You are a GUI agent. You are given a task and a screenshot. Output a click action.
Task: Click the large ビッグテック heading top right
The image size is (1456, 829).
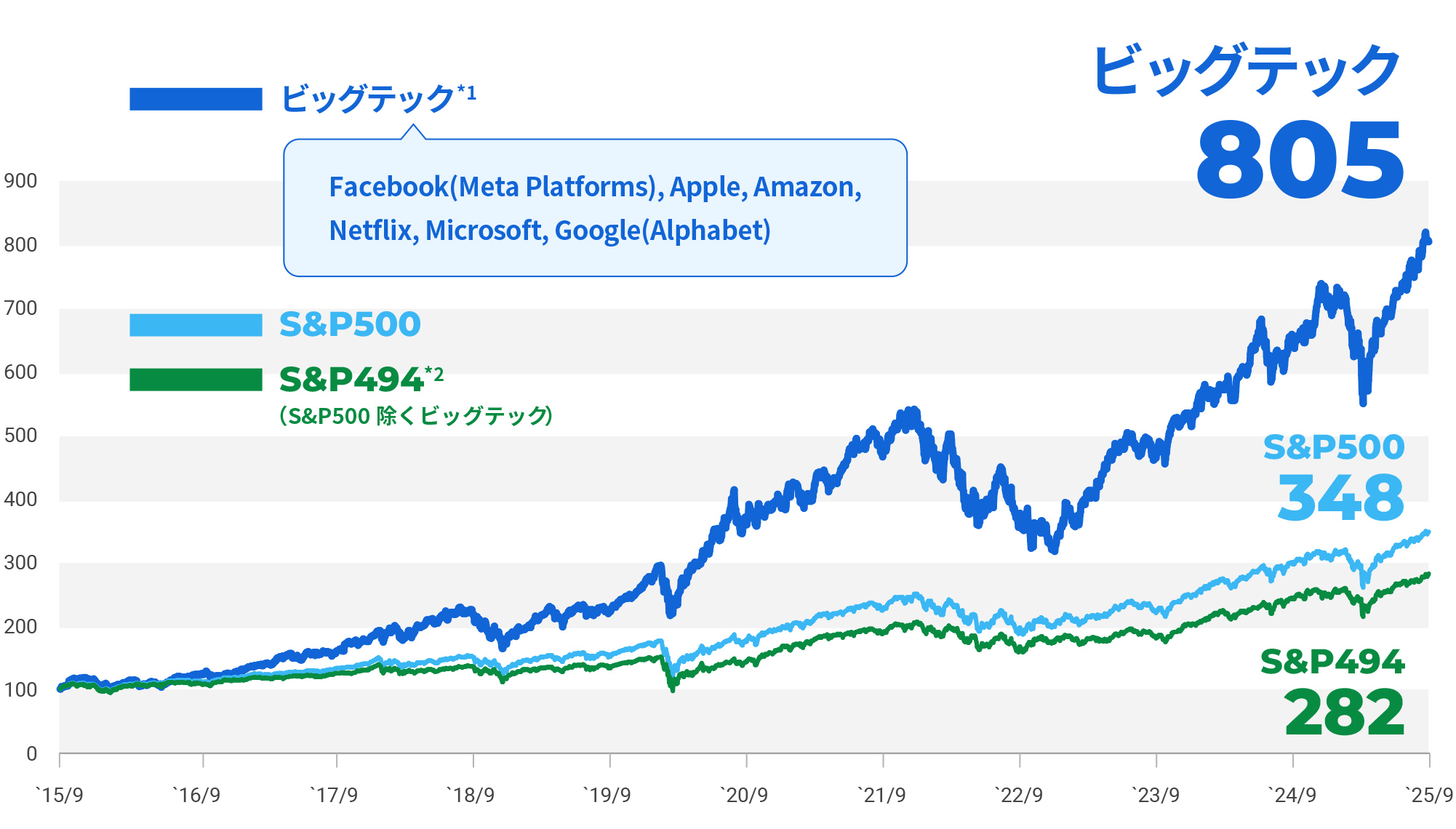[x=1247, y=71]
